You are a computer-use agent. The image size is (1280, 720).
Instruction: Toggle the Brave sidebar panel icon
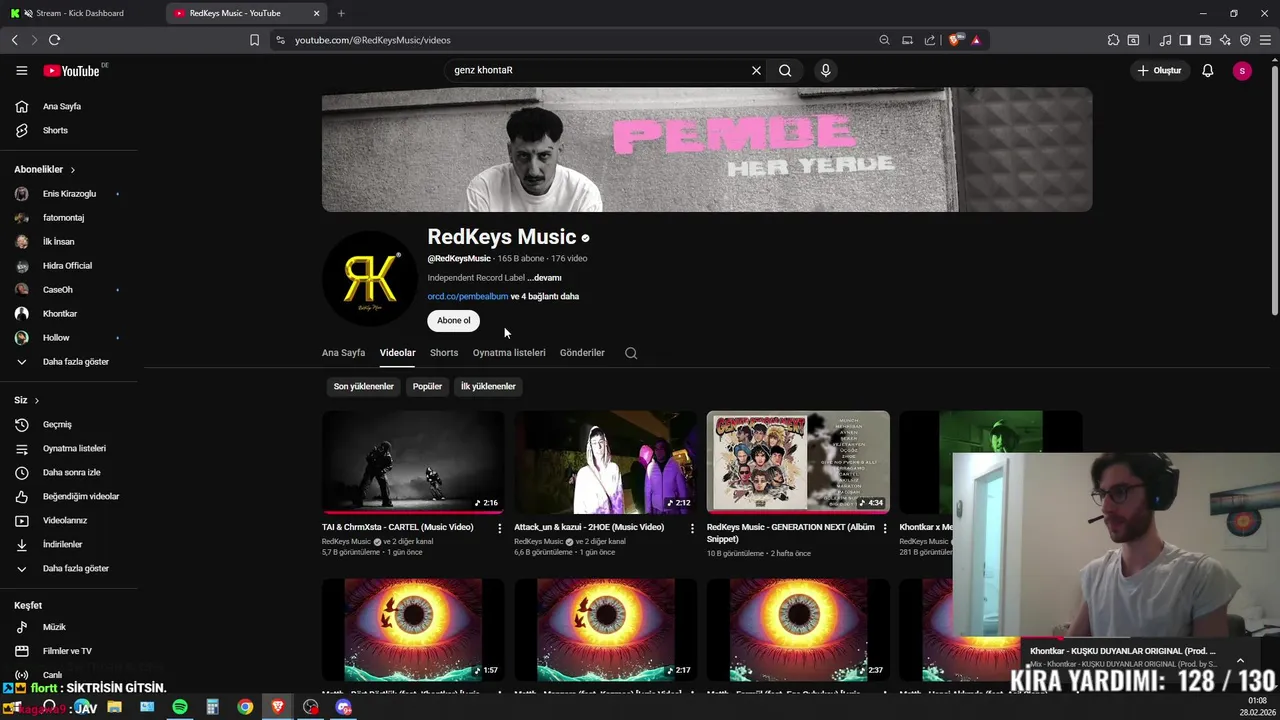click(x=1185, y=40)
